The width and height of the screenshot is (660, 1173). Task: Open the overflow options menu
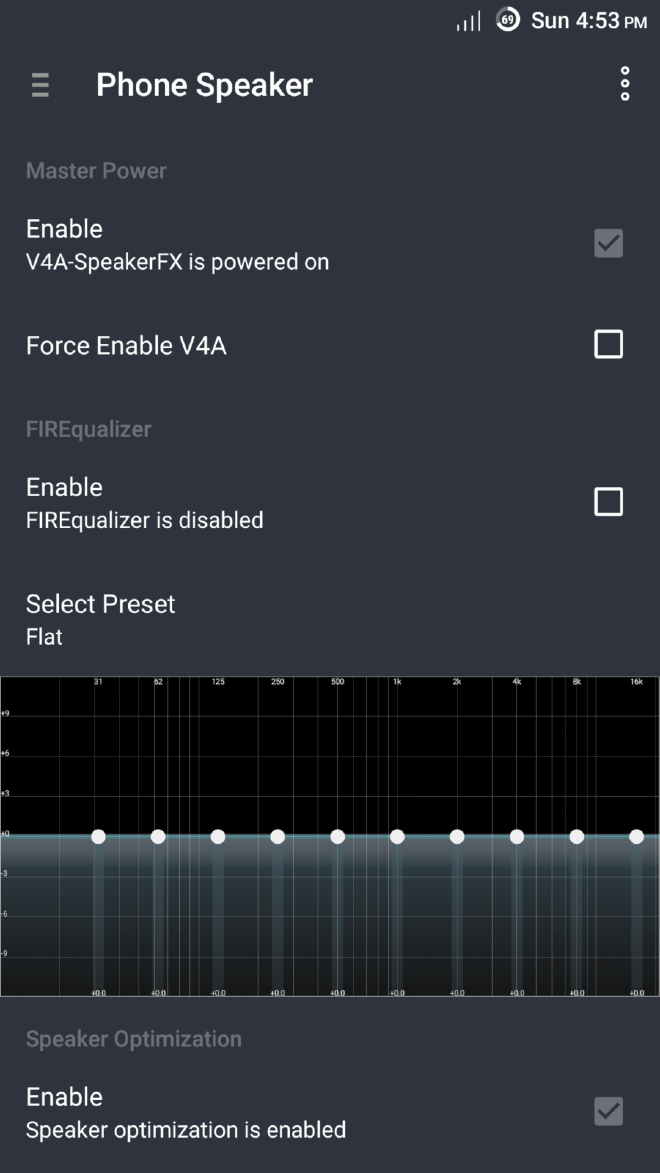tap(624, 84)
